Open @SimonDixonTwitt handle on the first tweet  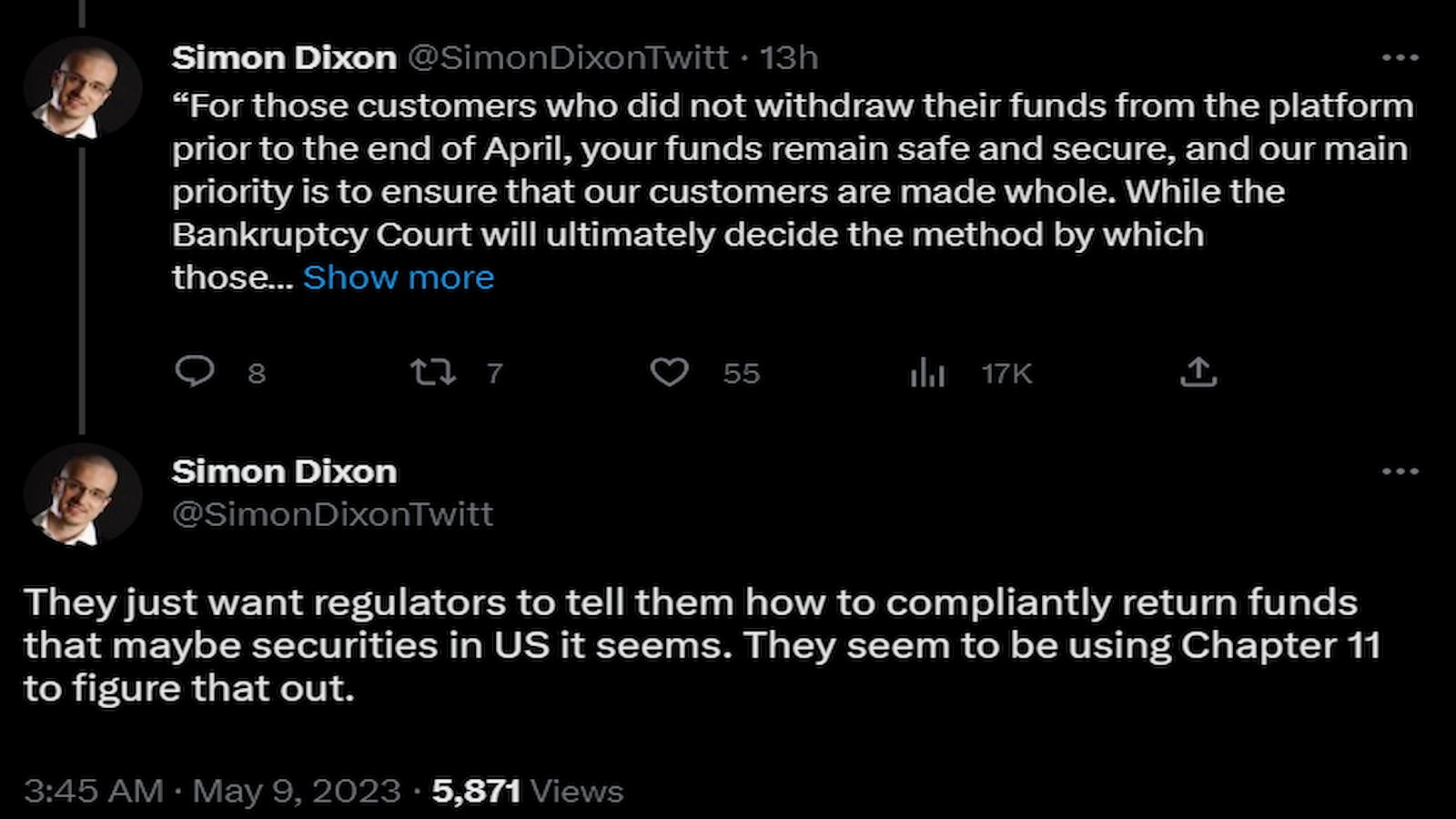click(570, 57)
